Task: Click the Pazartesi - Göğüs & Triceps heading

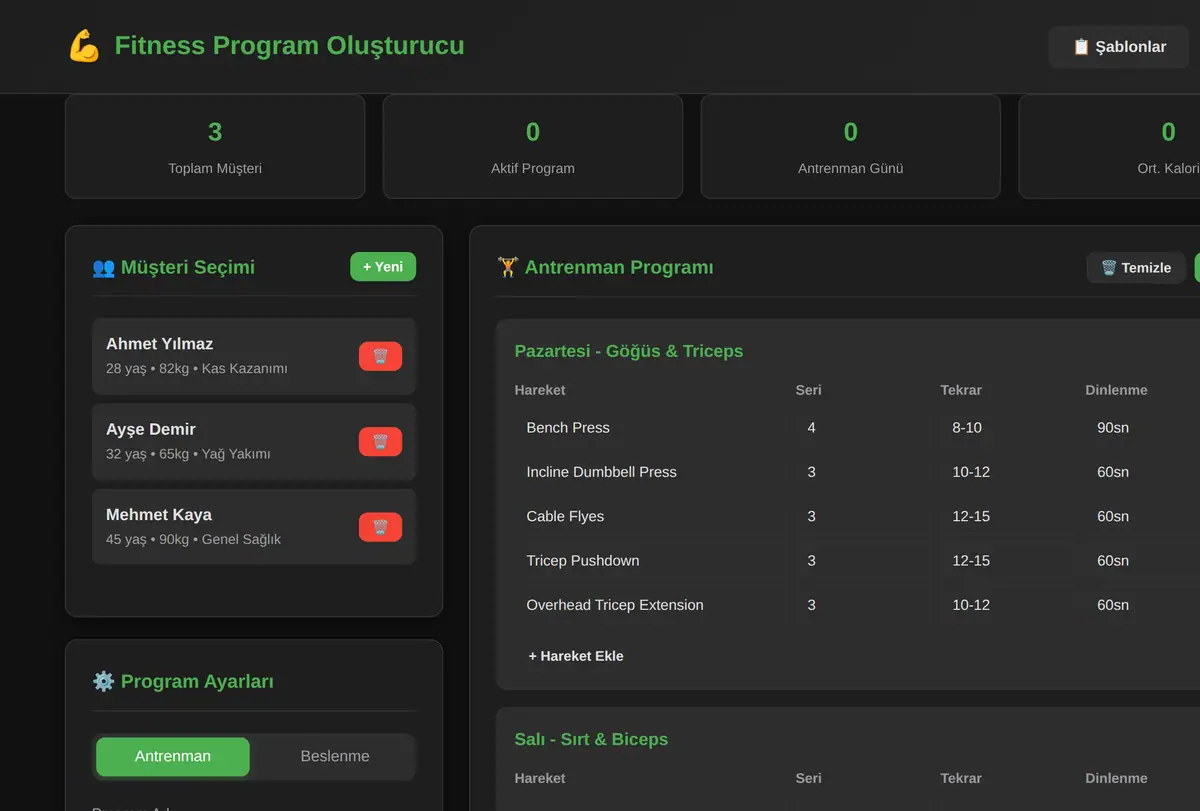Action: [x=629, y=351]
